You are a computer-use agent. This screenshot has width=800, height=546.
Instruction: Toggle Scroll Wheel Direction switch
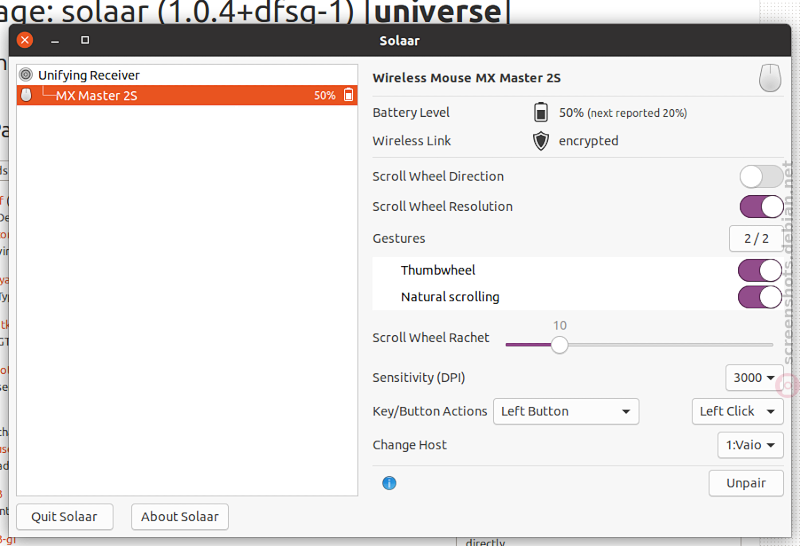(x=762, y=177)
